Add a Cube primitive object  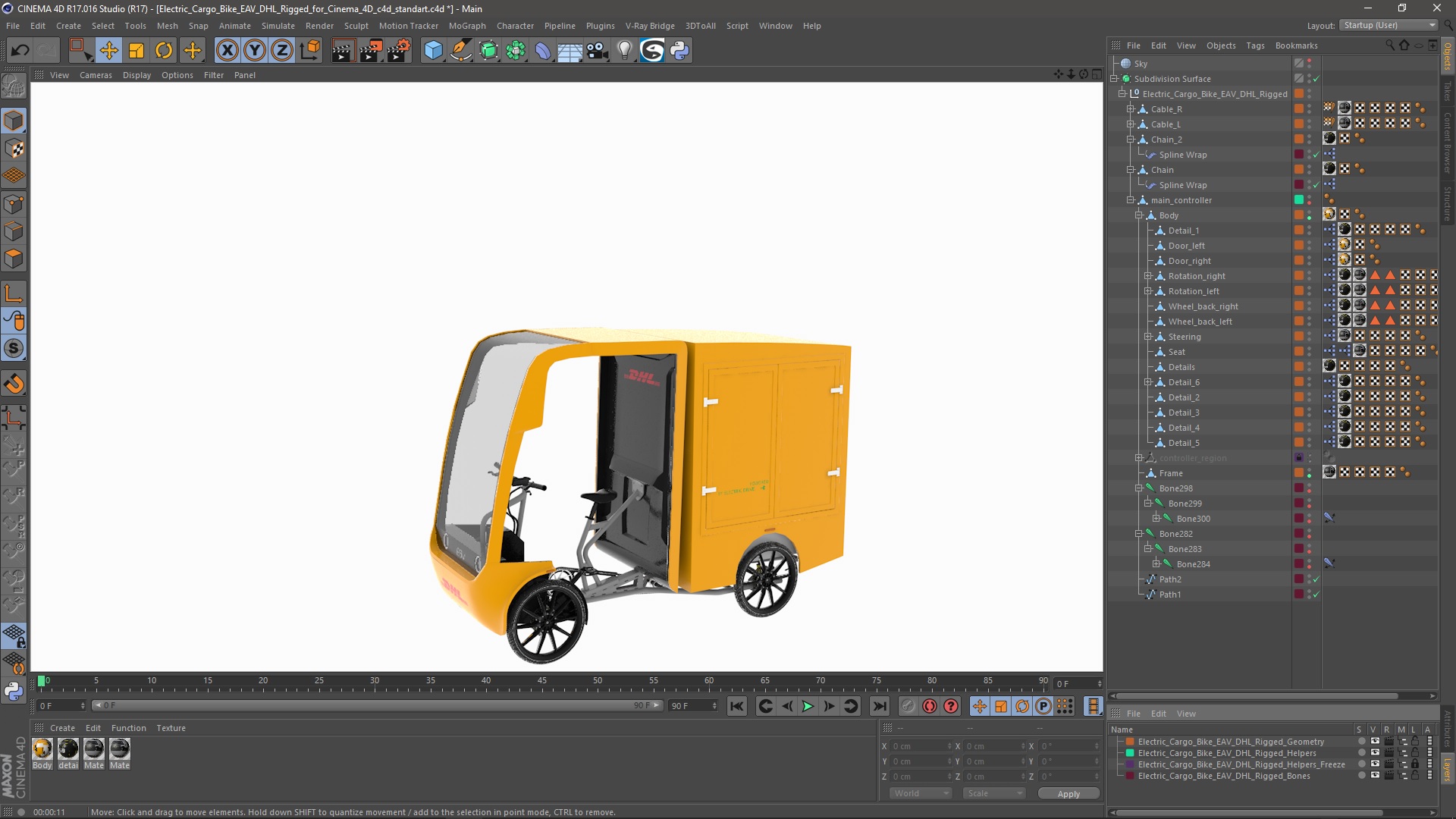(433, 51)
